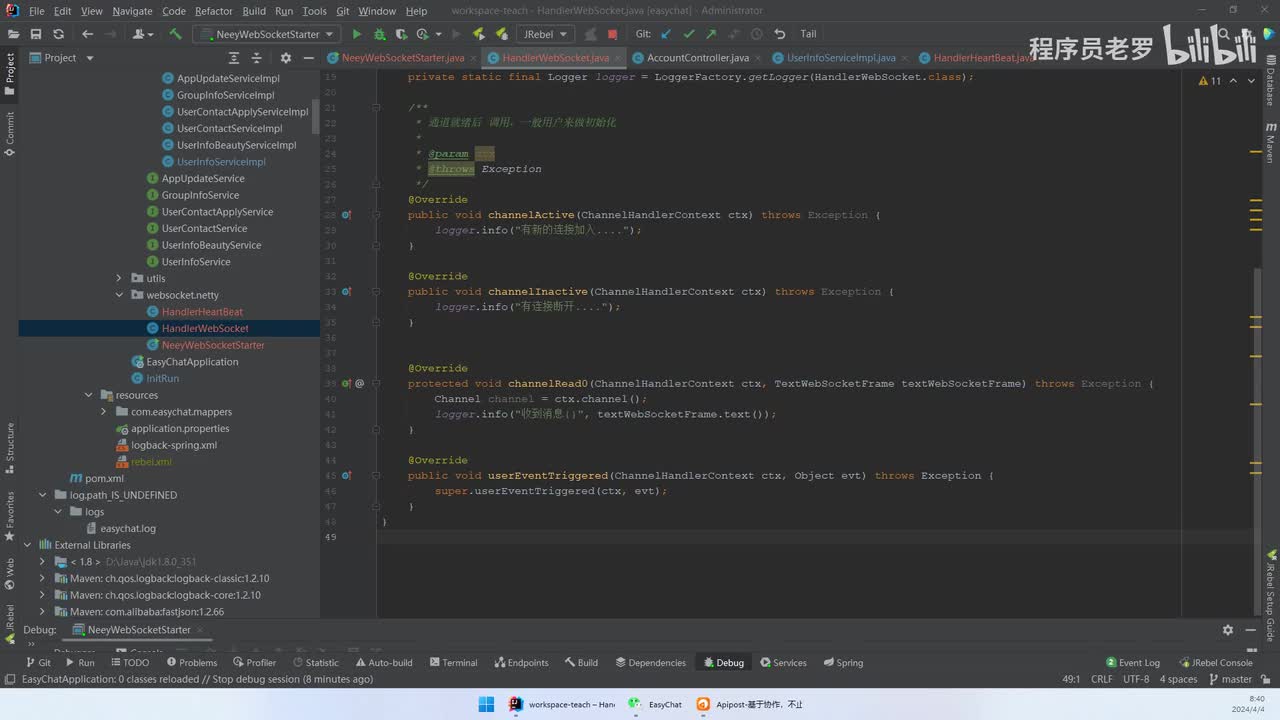Open NeeyWebSocketStarter run configuration dropdown

[x=267, y=34]
